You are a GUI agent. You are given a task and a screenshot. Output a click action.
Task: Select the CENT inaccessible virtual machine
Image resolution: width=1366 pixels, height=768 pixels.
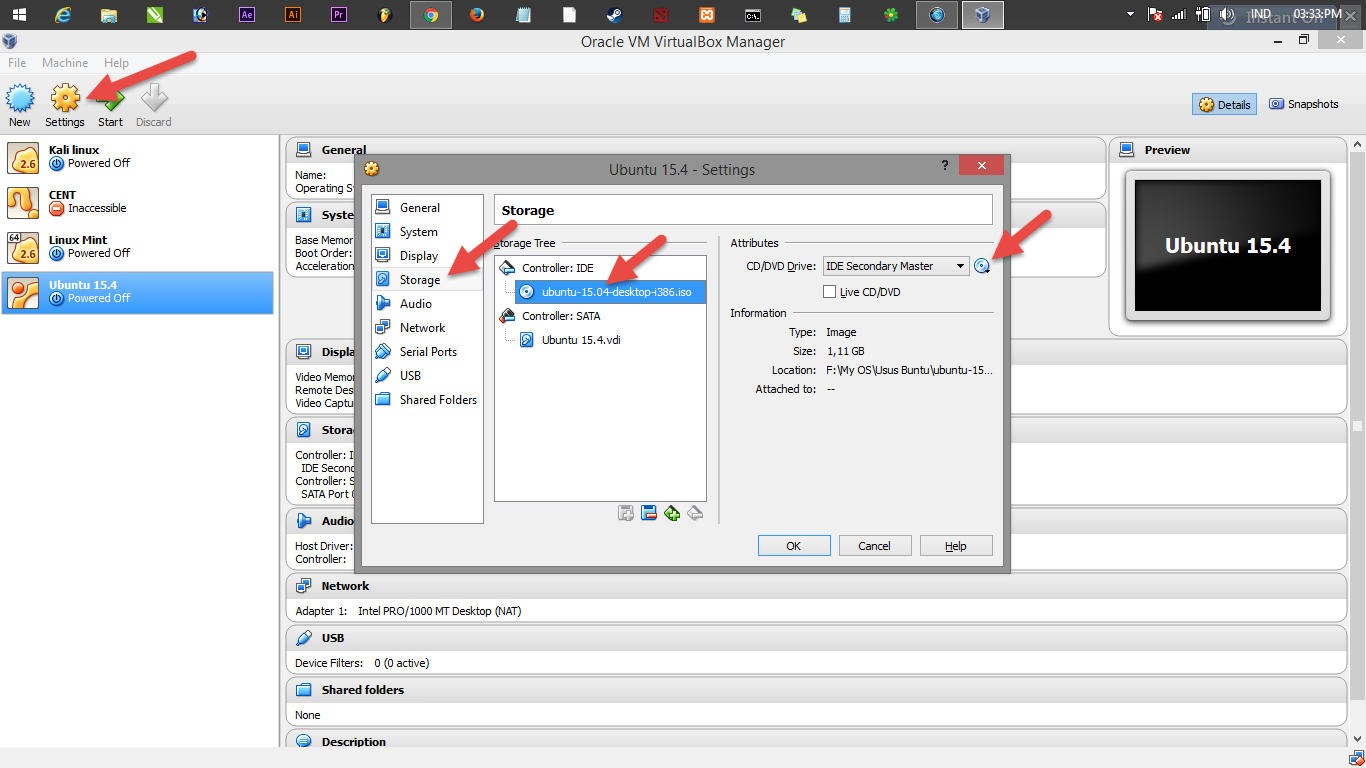pyautogui.click(x=137, y=202)
